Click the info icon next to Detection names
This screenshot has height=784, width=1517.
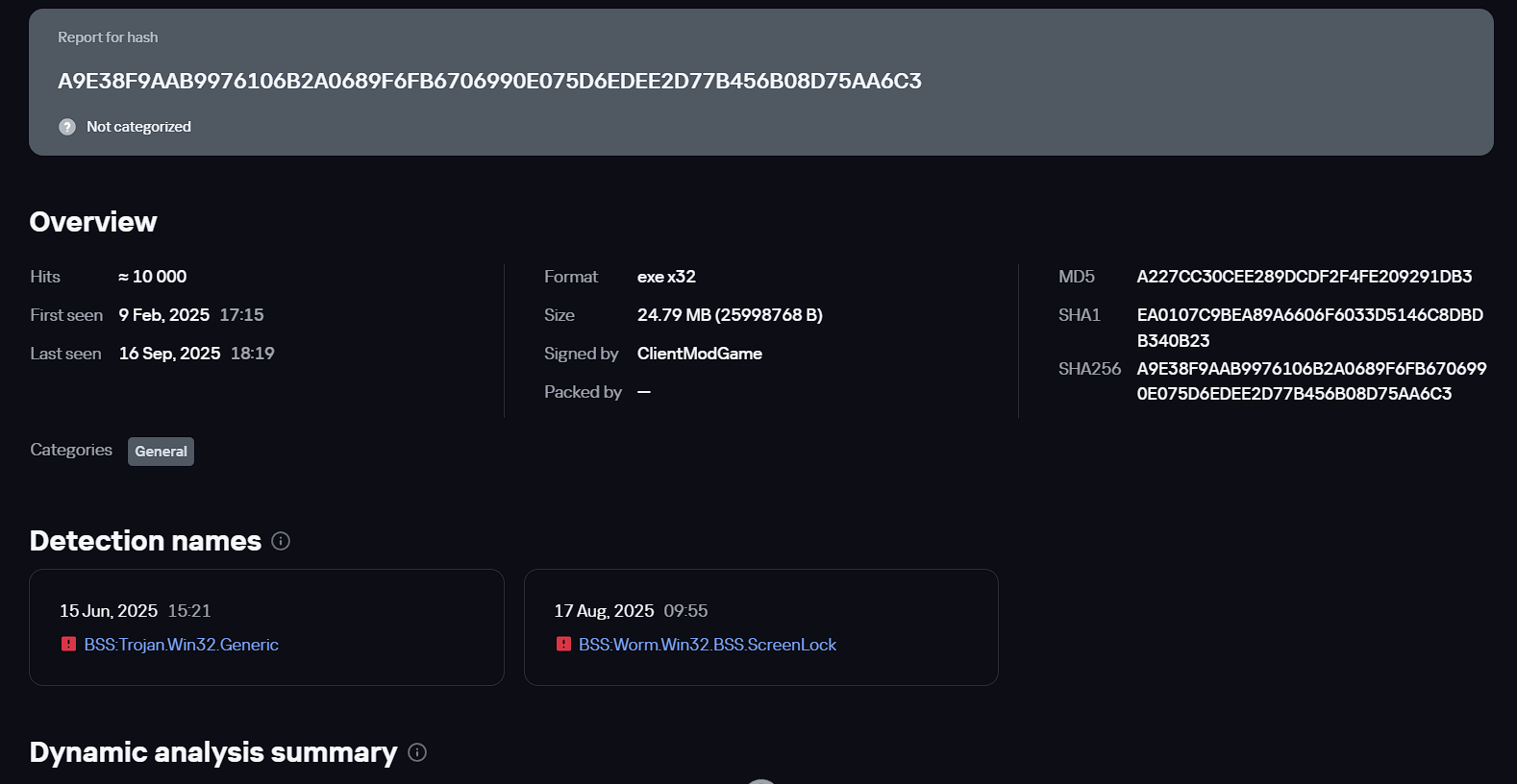[x=281, y=541]
